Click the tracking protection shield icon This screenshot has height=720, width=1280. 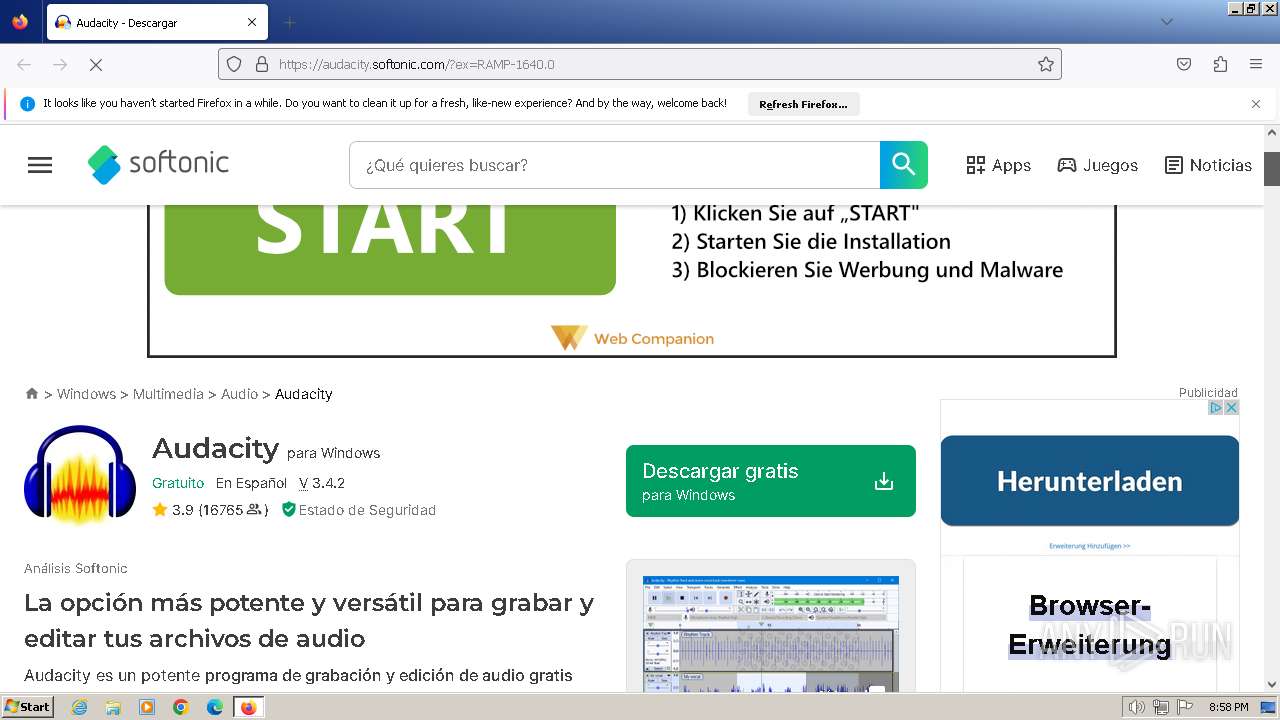click(234, 64)
